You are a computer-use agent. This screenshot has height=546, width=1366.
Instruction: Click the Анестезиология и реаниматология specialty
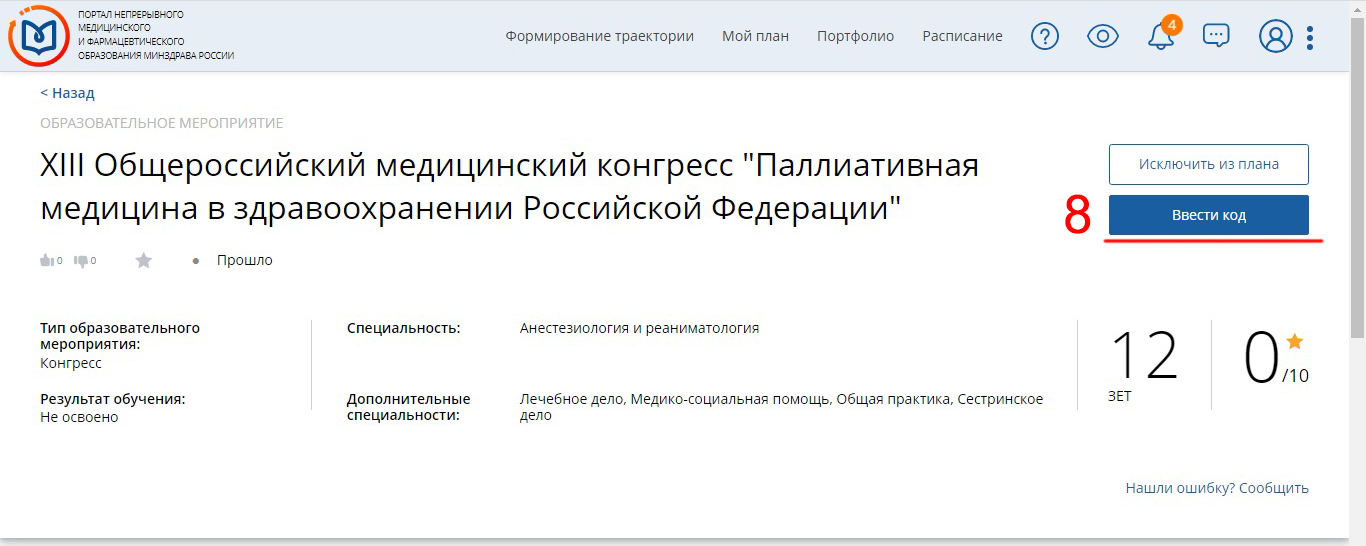(639, 328)
